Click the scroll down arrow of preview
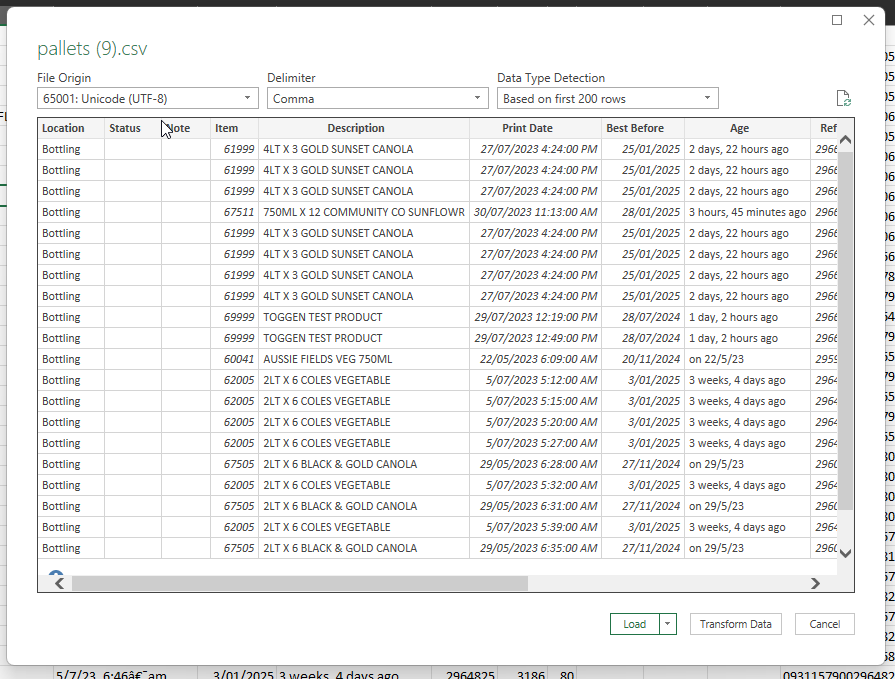This screenshot has width=895, height=679. click(x=845, y=553)
